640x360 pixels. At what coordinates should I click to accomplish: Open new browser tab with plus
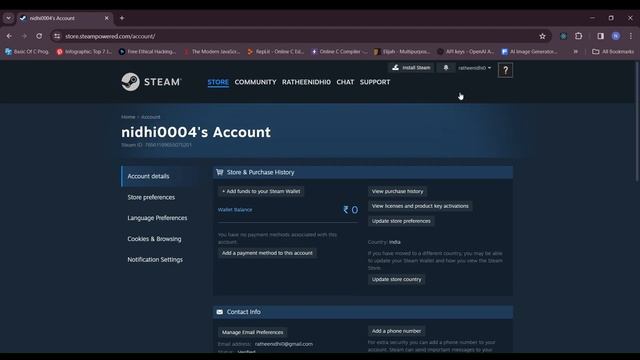[122, 18]
